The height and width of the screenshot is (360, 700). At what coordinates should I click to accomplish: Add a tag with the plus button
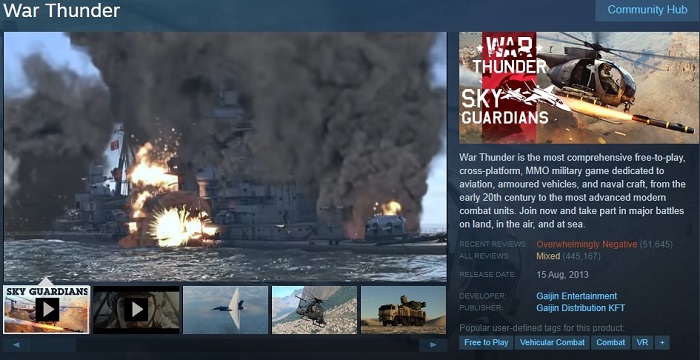662,343
